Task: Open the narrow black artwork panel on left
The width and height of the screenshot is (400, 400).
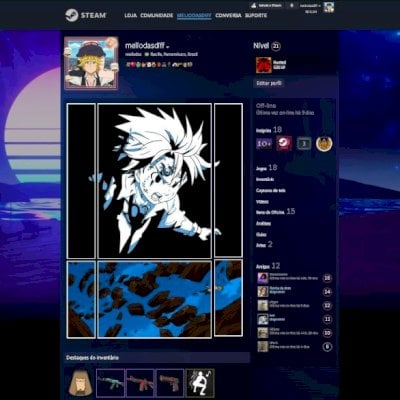Action: (81, 181)
